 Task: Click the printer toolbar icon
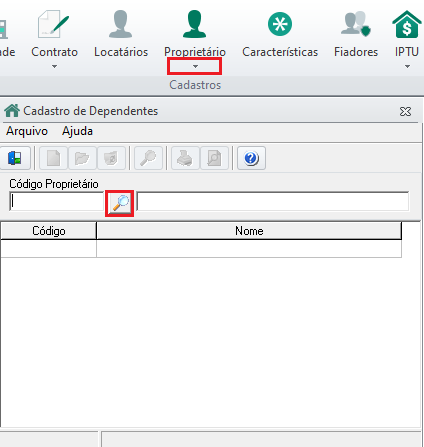[x=185, y=158]
